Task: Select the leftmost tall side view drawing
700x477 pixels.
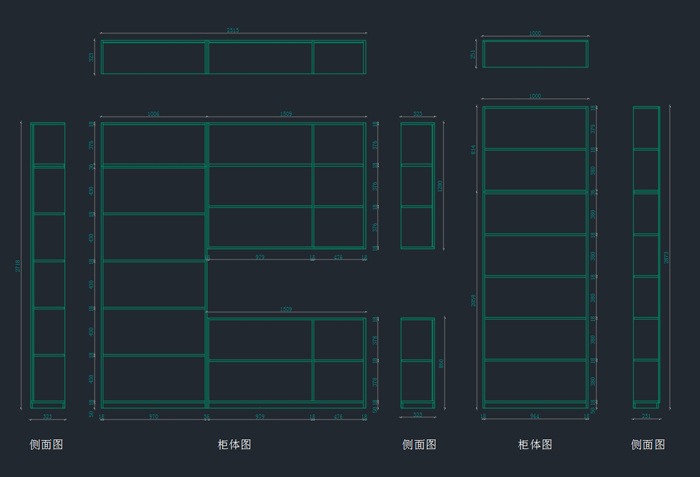Action: click(47, 265)
